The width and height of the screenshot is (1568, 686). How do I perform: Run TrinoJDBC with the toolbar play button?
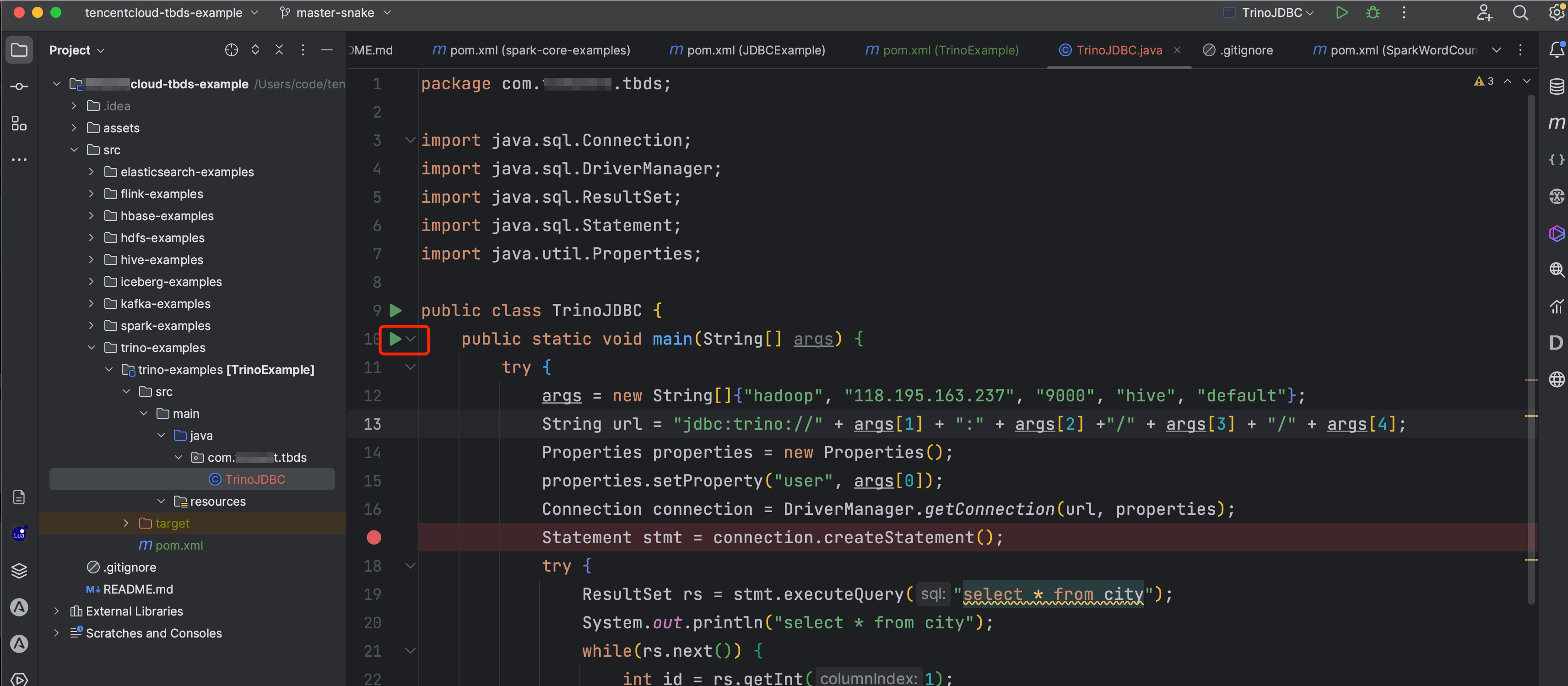[1341, 13]
